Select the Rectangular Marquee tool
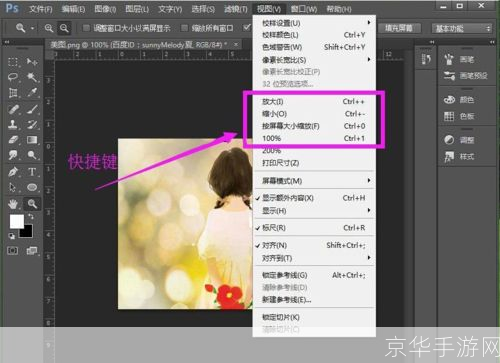This screenshot has height=363, width=500. click(13, 62)
